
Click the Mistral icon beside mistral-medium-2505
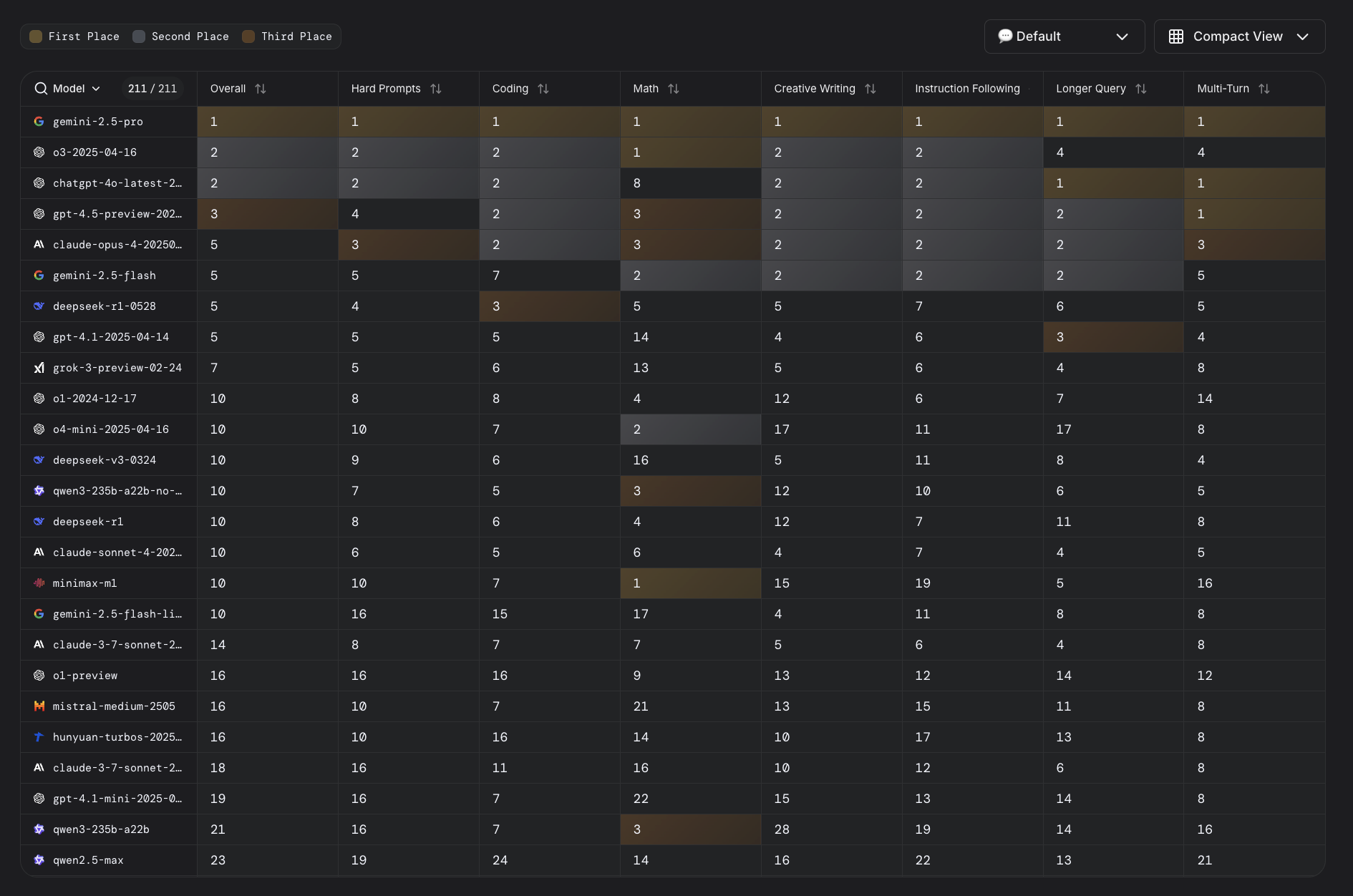click(x=39, y=706)
